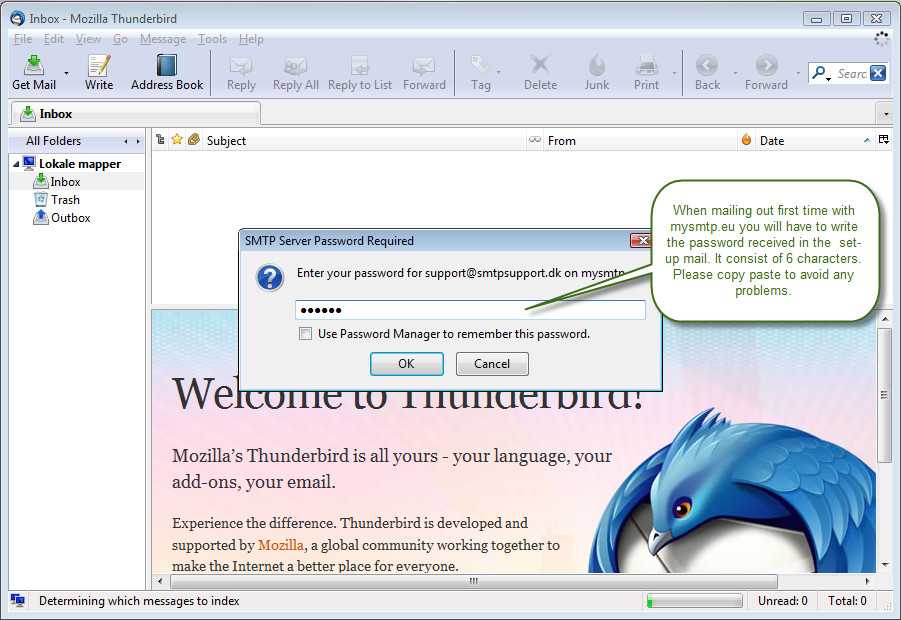Screen dimensions: 901x620
Task: Enable Use Password Manager checkbox
Action: point(306,334)
